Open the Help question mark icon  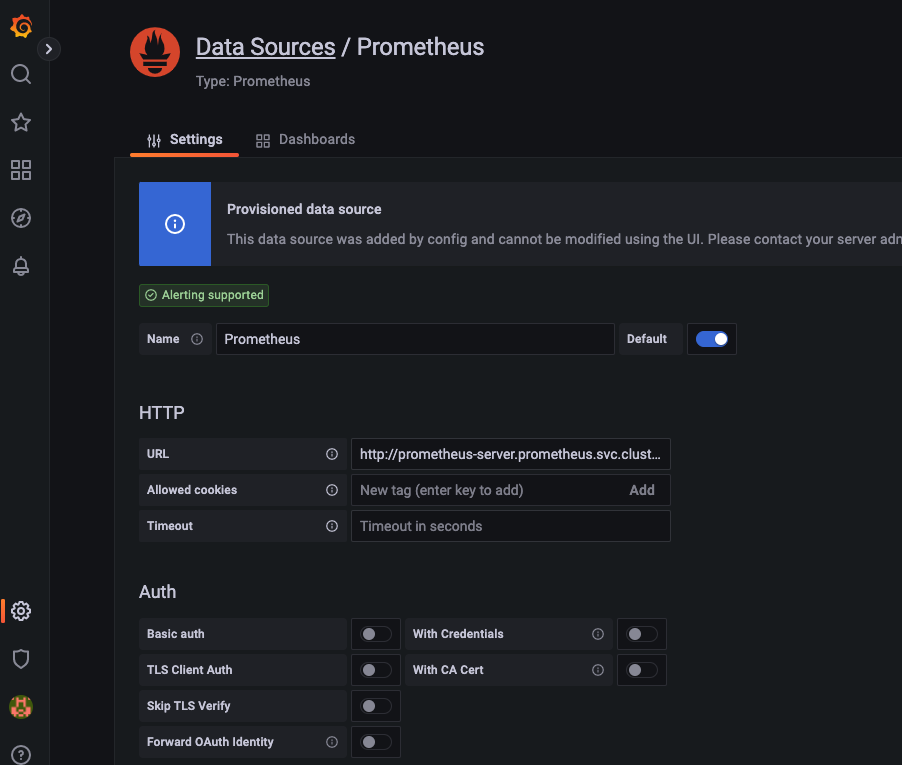click(21, 755)
